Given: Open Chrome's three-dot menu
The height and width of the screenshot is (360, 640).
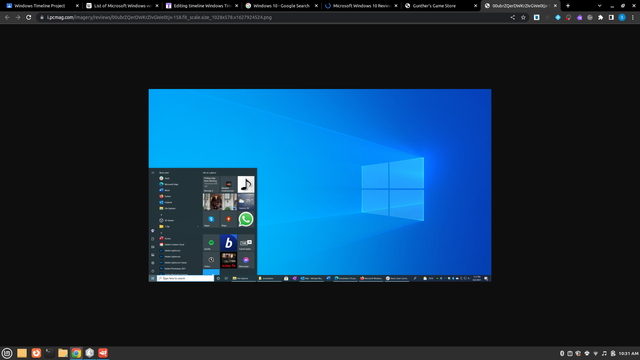Looking at the screenshot, I should (x=633, y=18).
